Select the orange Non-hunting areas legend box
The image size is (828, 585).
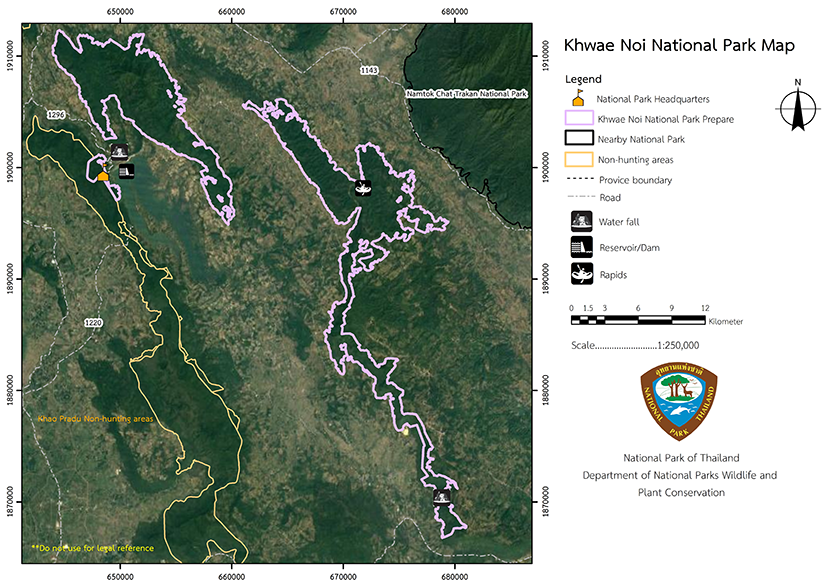[x=578, y=159]
